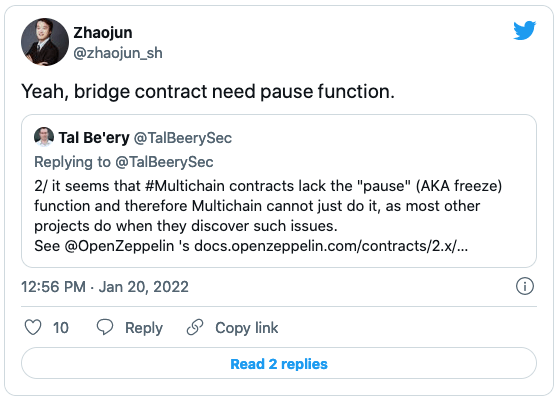Click @TalBeerySec in the Replying to line

[x=164, y=162]
